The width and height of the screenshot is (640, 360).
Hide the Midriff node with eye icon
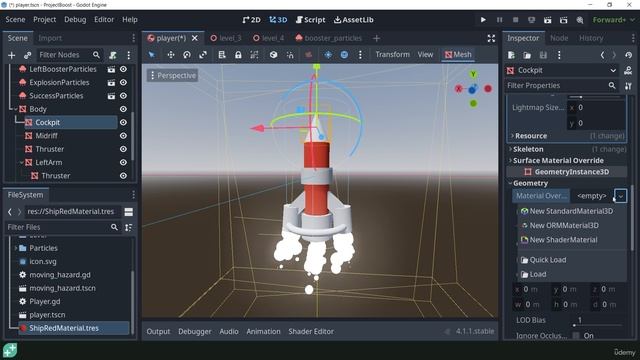point(123,136)
